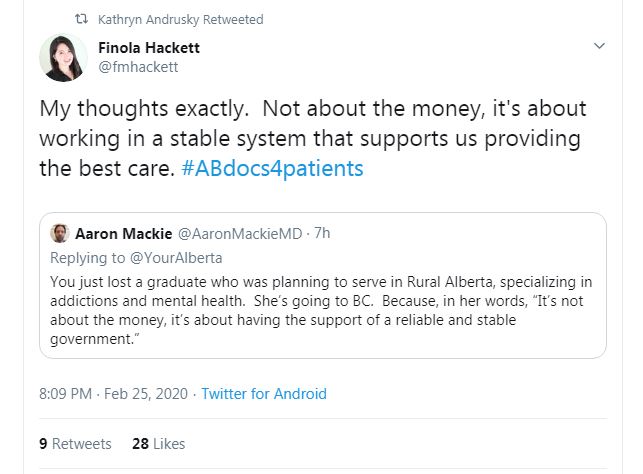Expand the tweet options chevron

click(598, 46)
